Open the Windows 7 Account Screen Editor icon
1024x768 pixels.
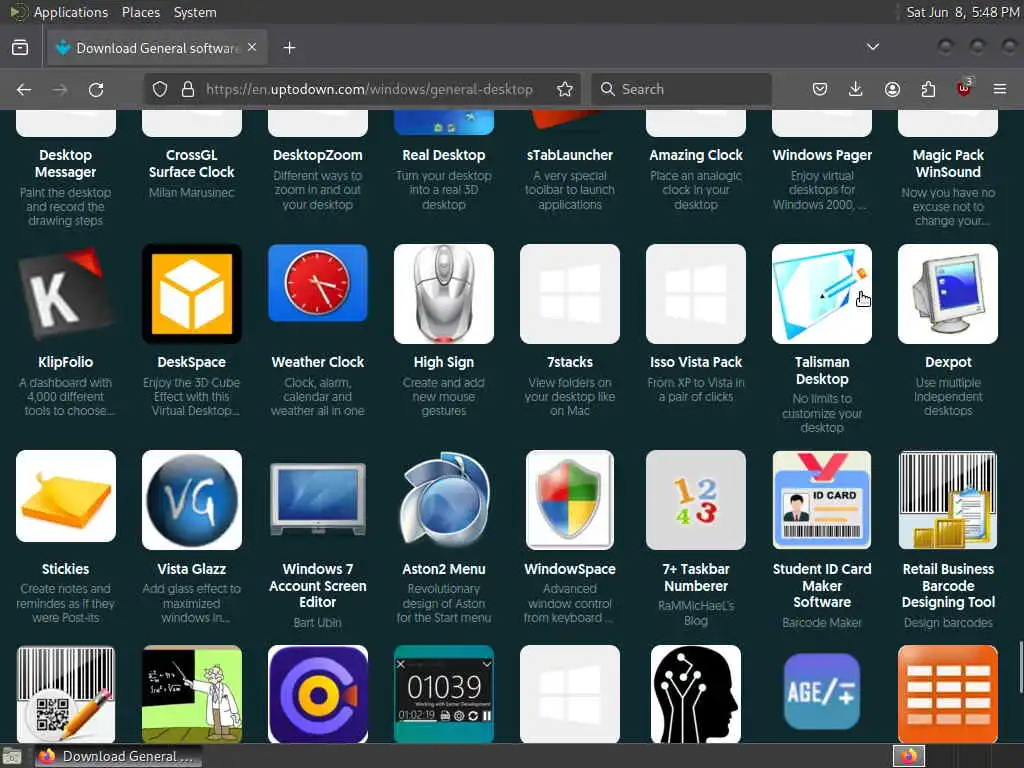[x=318, y=500]
